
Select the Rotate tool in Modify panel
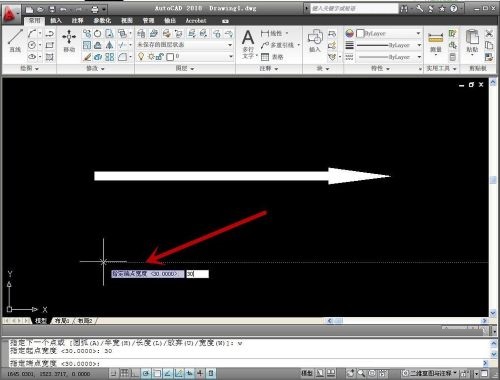click(98, 33)
